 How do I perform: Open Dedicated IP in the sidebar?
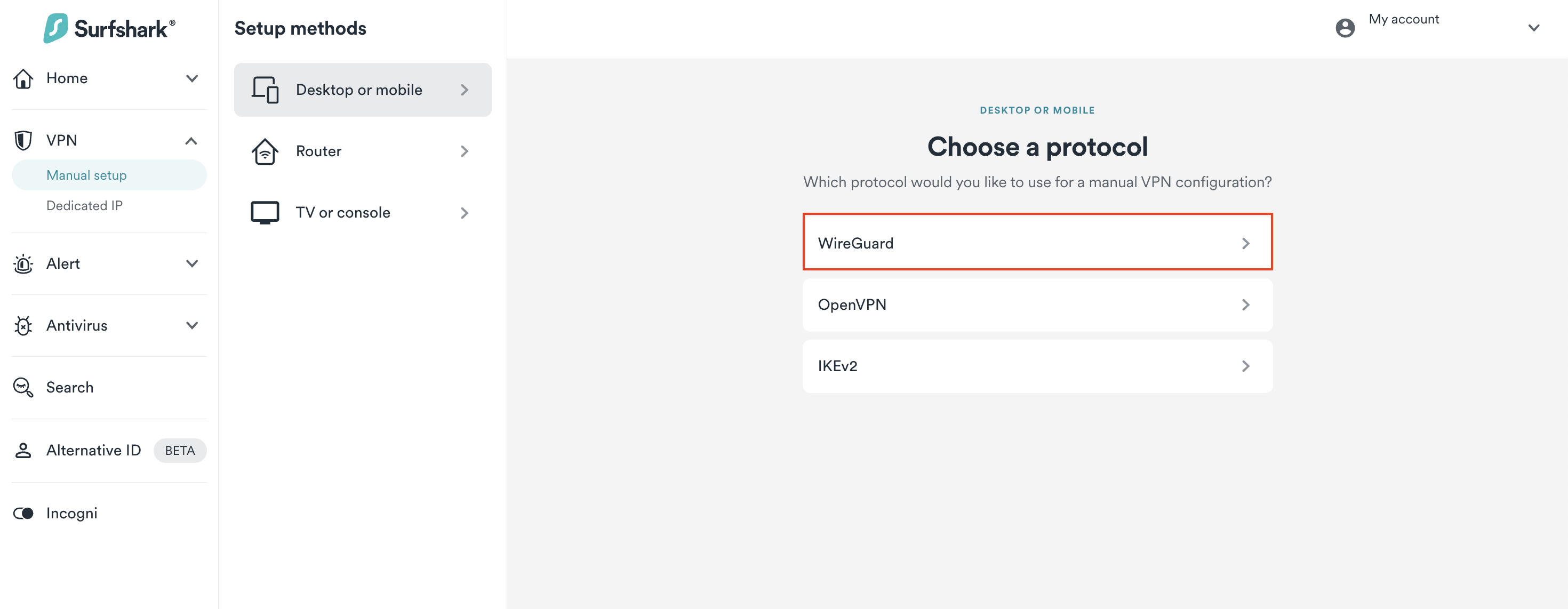[85, 206]
